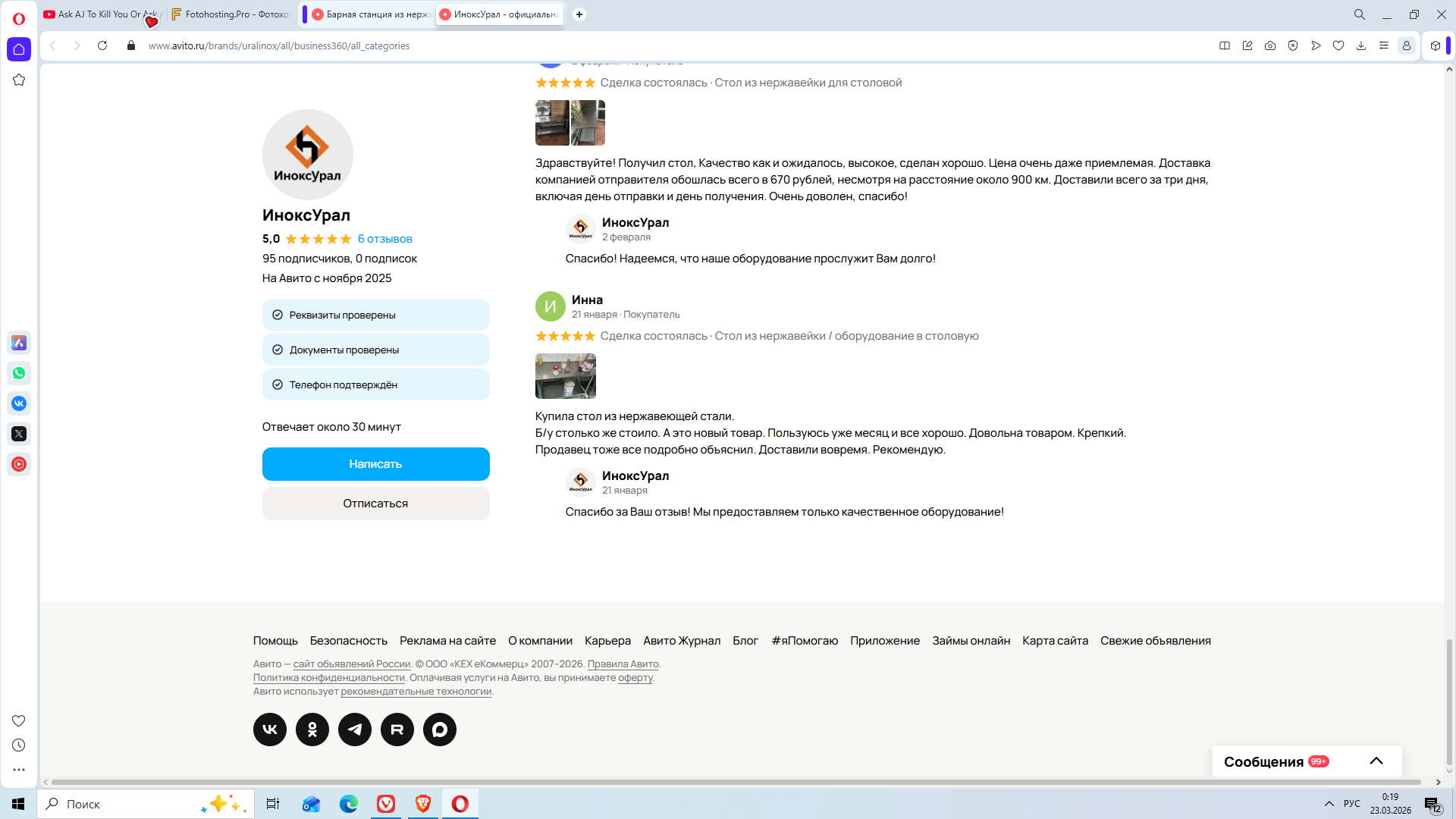Open Odnoklassniki footer icon
The width and height of the screenshot is (1456, 819).
pos(312,730)
